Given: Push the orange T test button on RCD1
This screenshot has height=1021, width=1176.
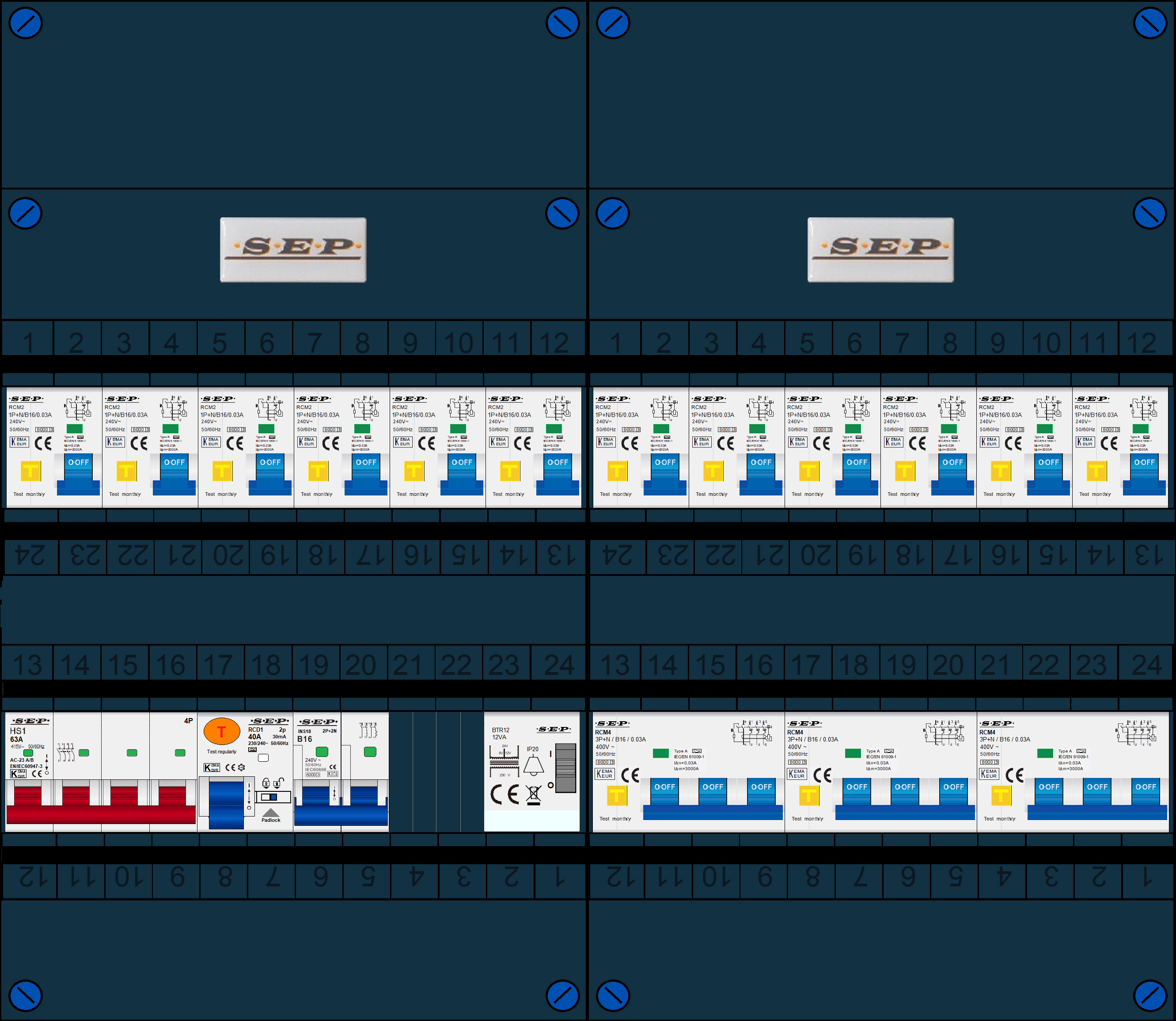Looking at the screenshot, I should click(222, 731).
